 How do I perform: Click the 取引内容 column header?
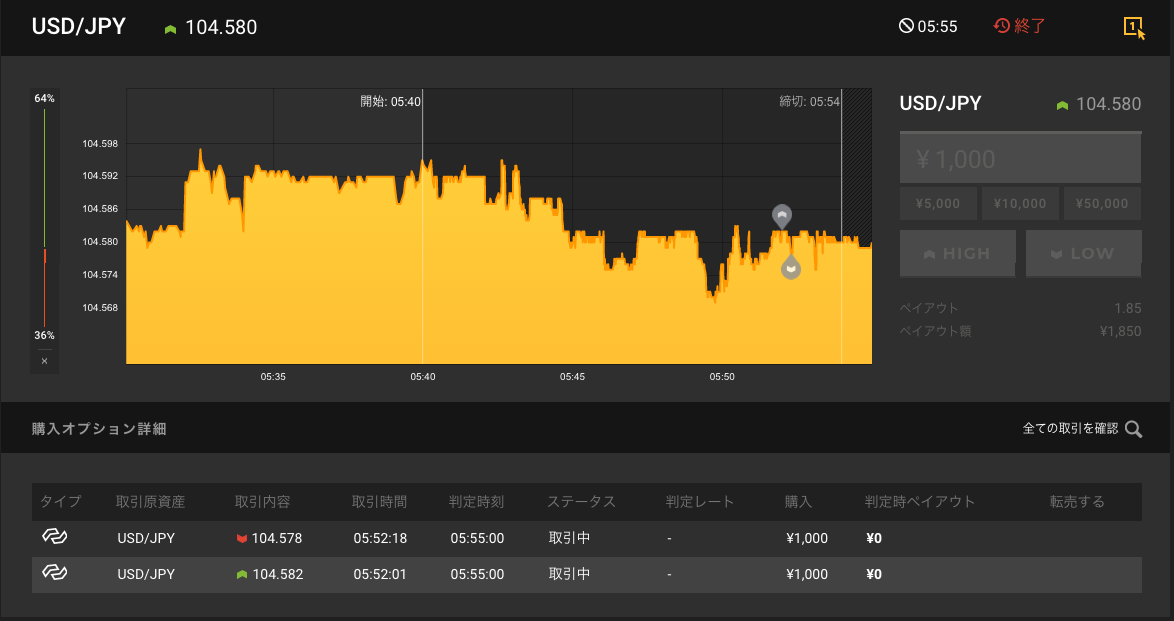click(x=262, y=502)
